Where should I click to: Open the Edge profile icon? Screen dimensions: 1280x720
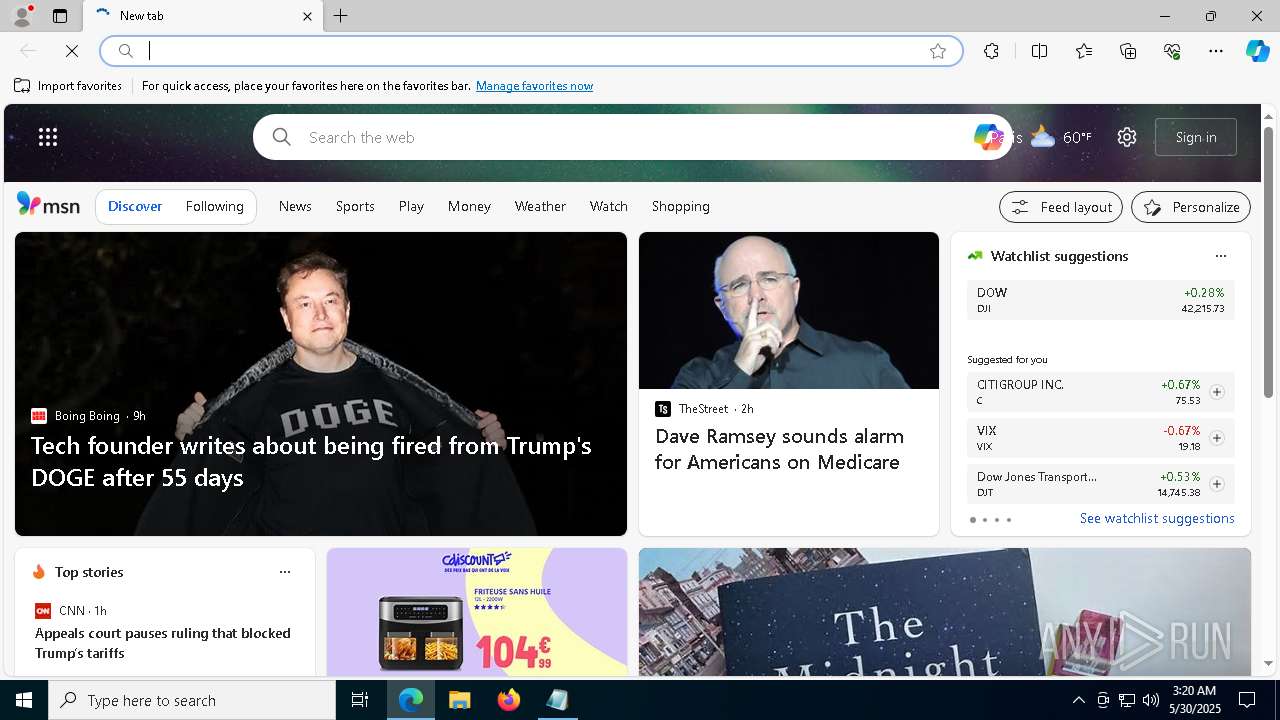pyautogui.click(x=21, y=16)
